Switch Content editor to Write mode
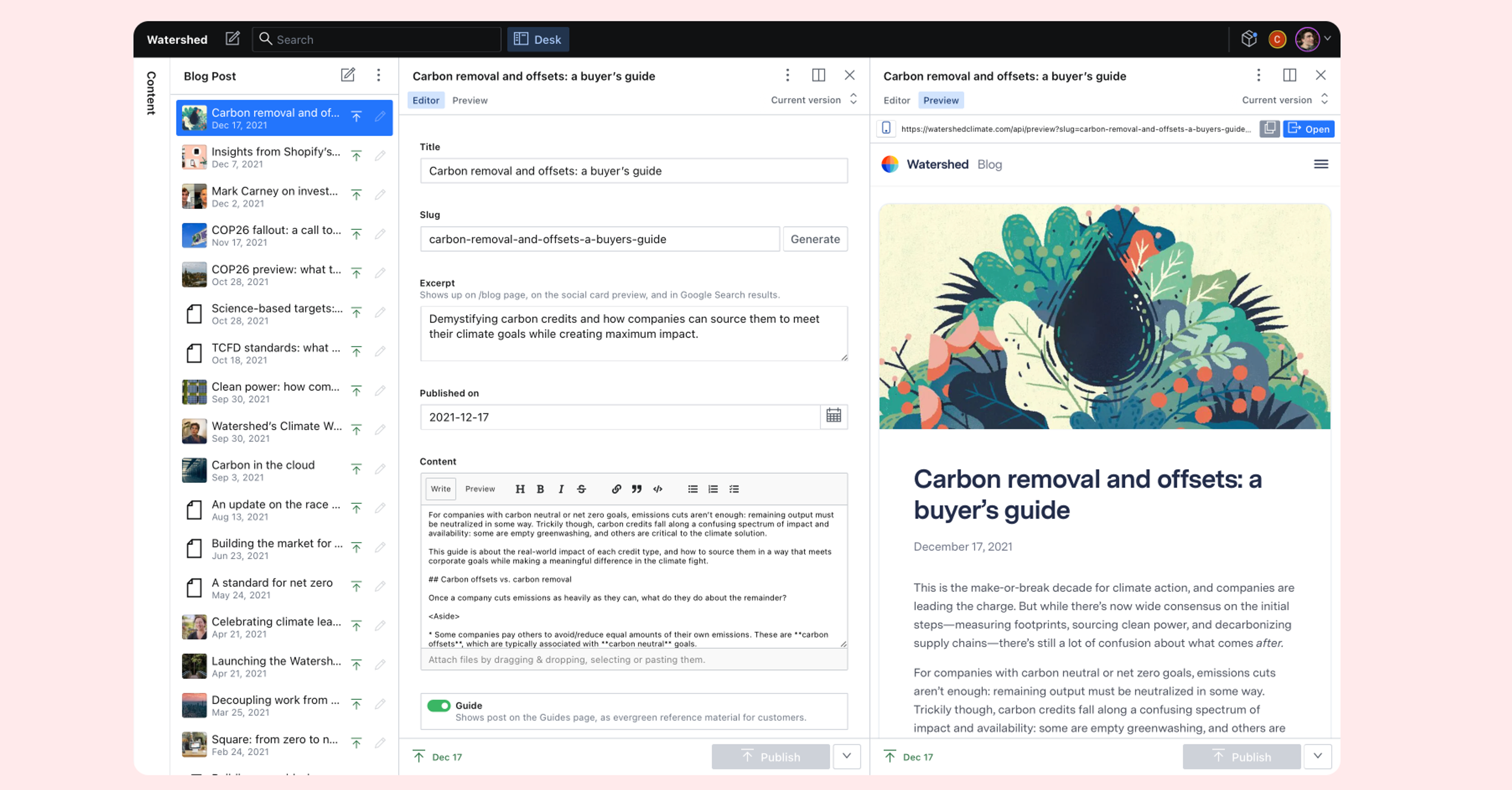The width and height of the screenshot is (1512, 790). tap(440, 488)
